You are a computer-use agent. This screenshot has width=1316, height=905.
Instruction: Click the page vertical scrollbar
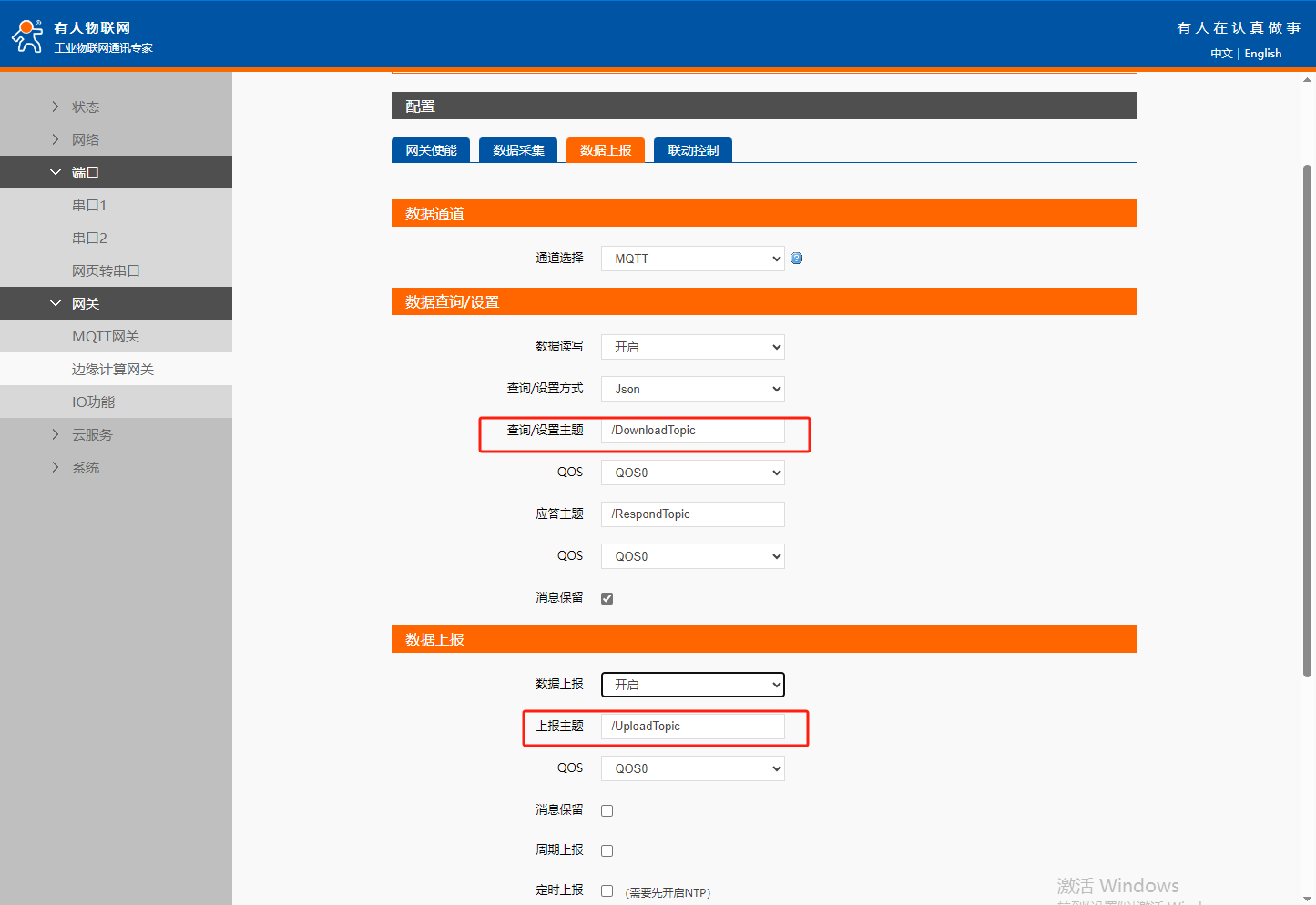pos(1307,419)
